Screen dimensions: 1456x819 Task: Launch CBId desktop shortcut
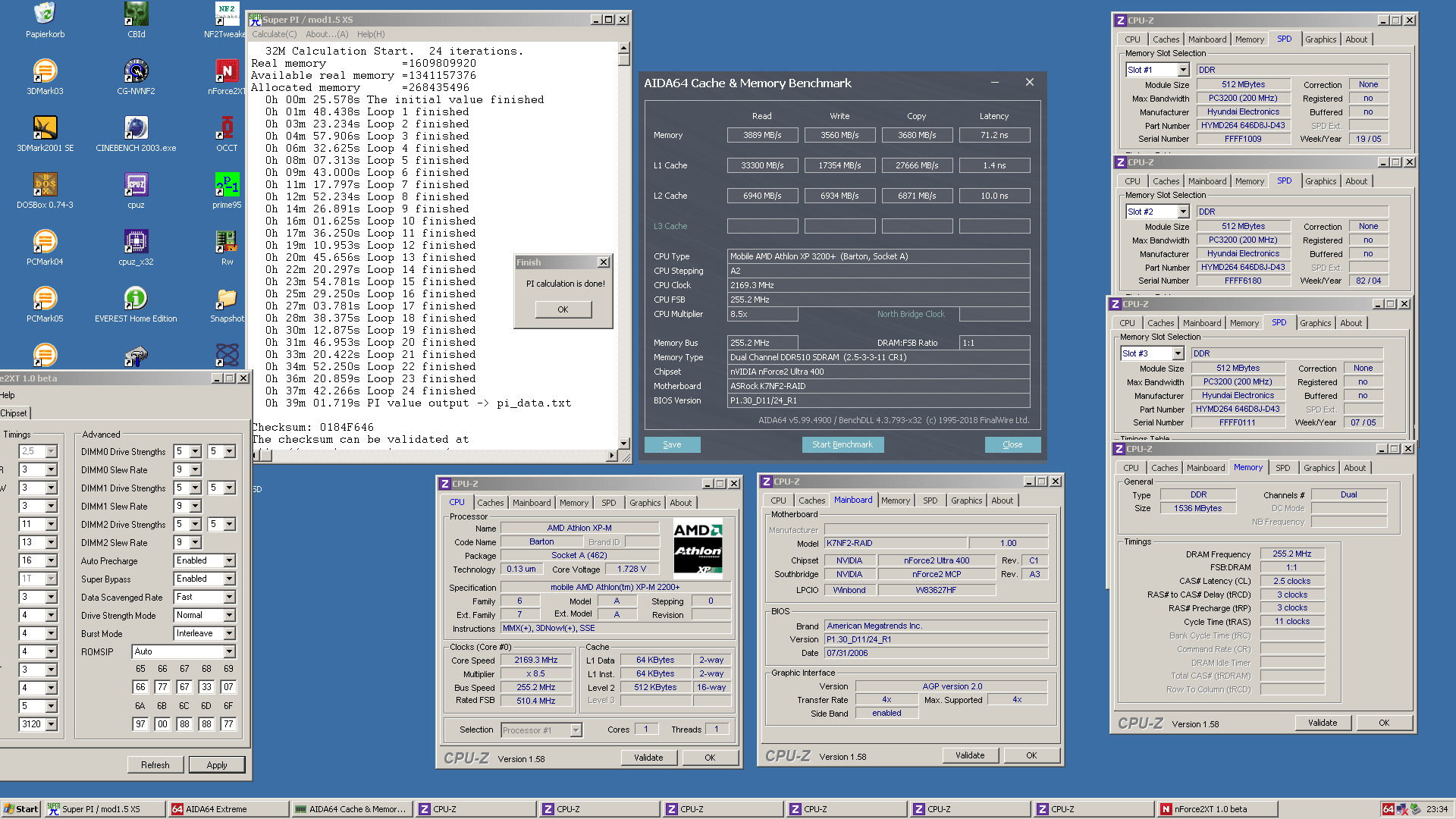point(136,20)
